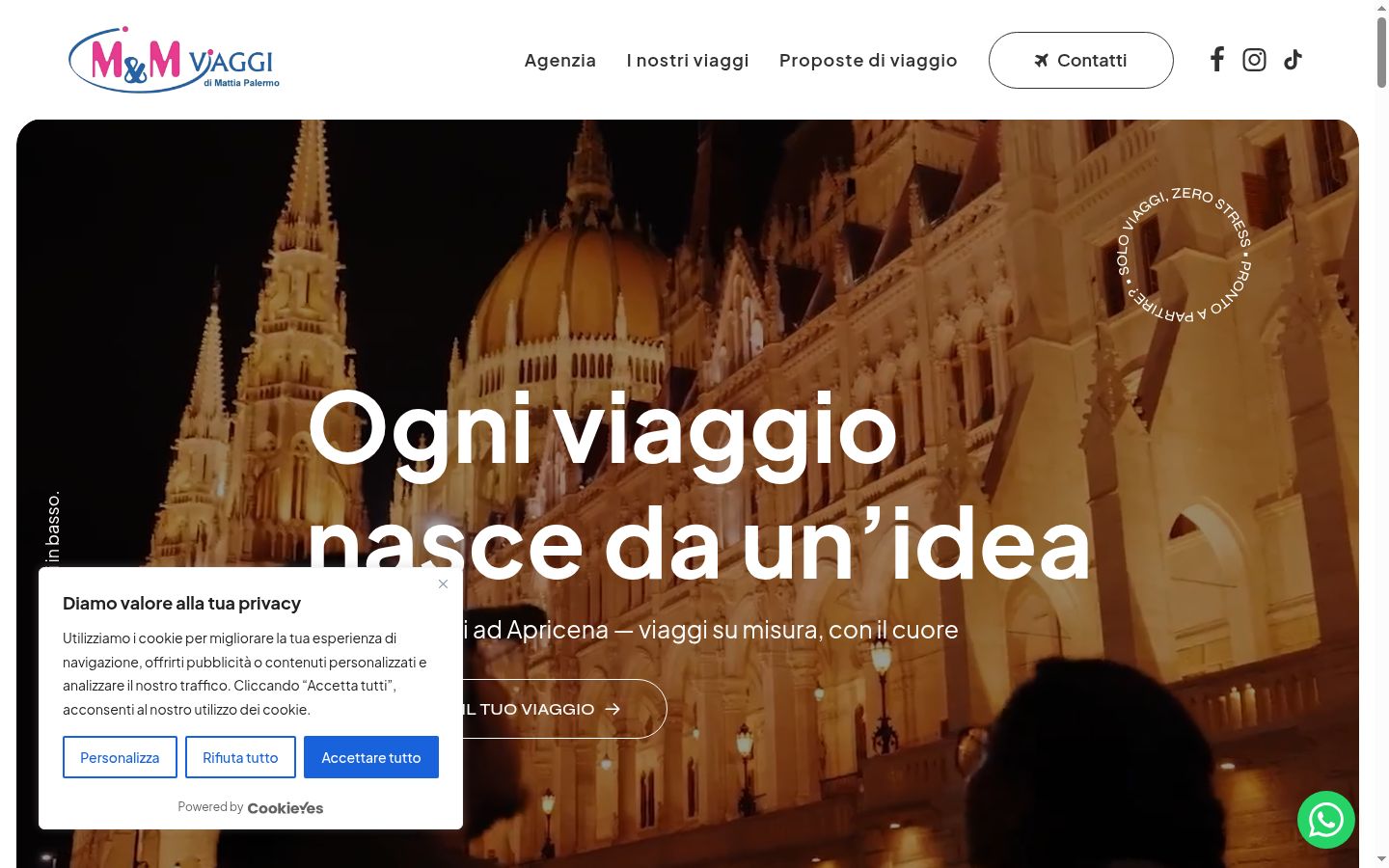This screenshot has height=868, width=1389.
Task: Click the M&M Viaggi logo
Action: pos(174,60)
